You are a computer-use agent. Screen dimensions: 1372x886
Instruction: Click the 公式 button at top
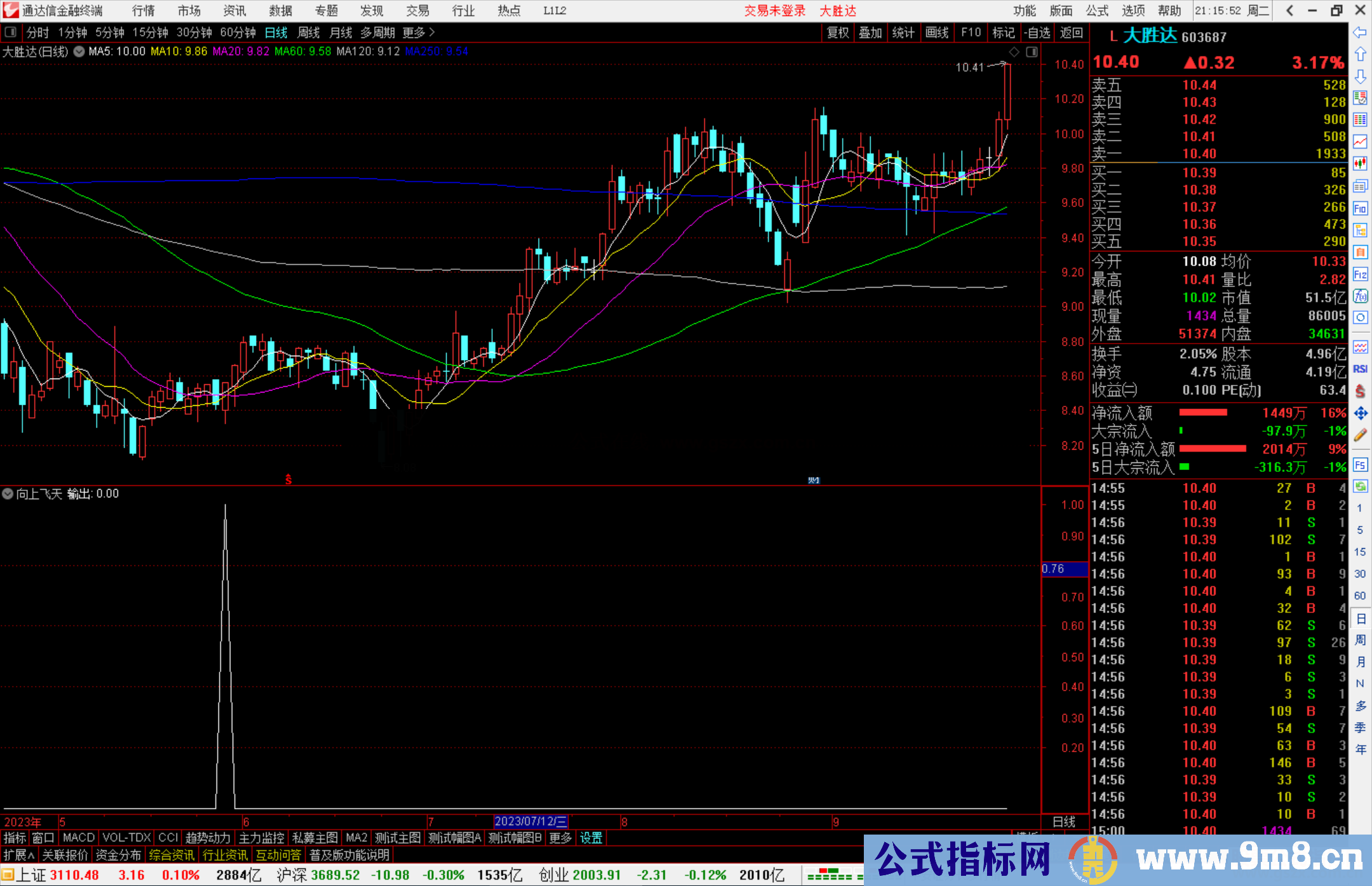point(1097,11)
